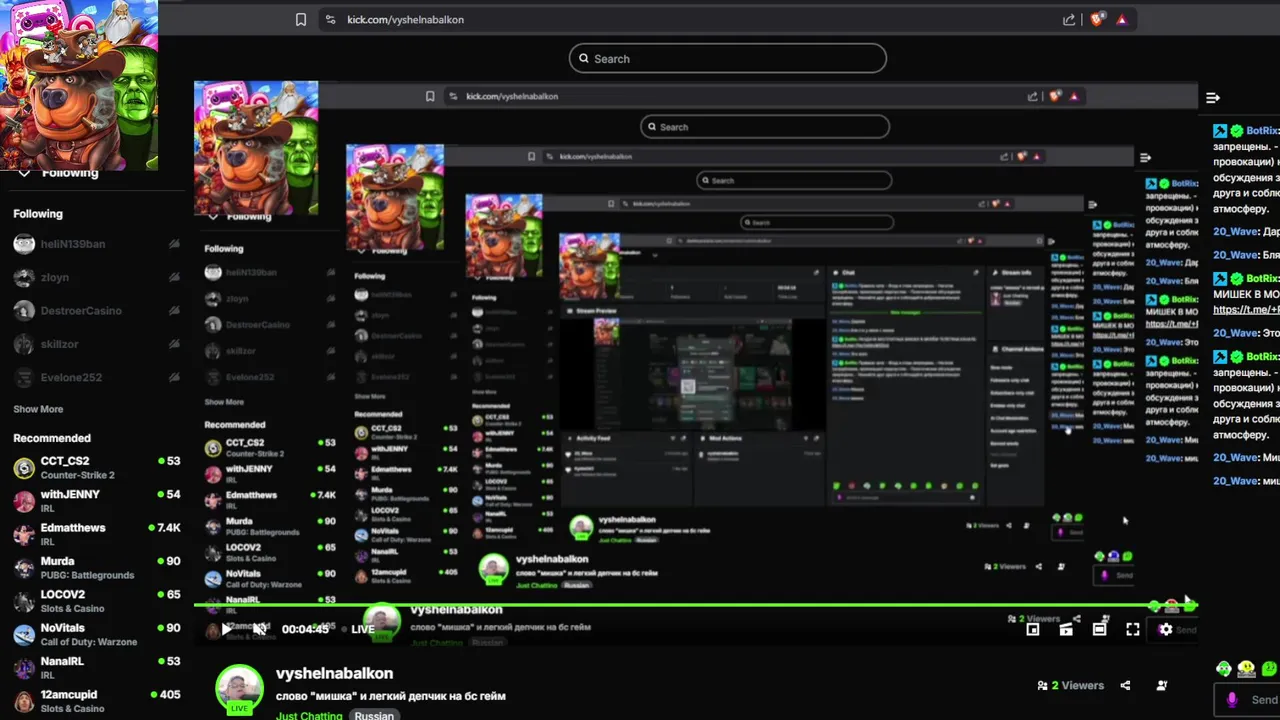Click first green emote above chat input

(1224, 669)
